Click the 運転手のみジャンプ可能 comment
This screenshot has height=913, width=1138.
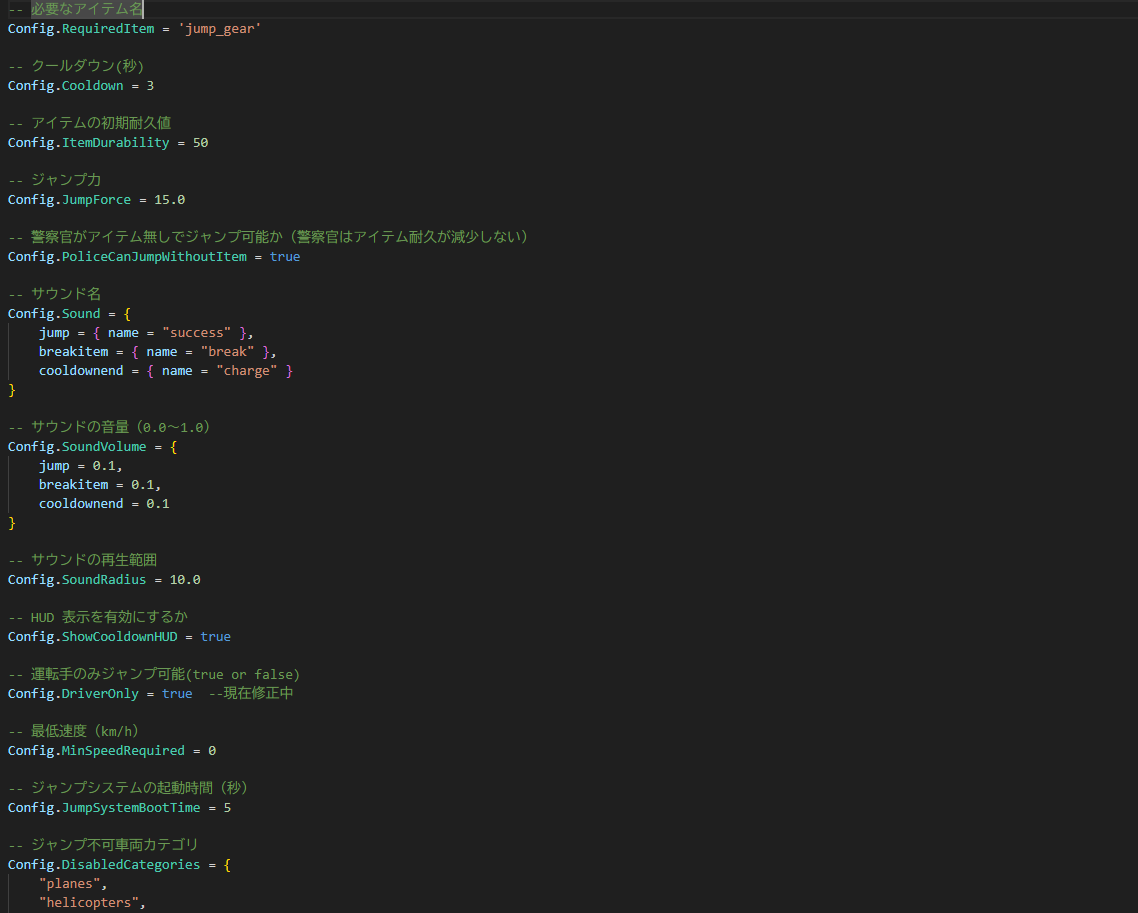[154, 675]
